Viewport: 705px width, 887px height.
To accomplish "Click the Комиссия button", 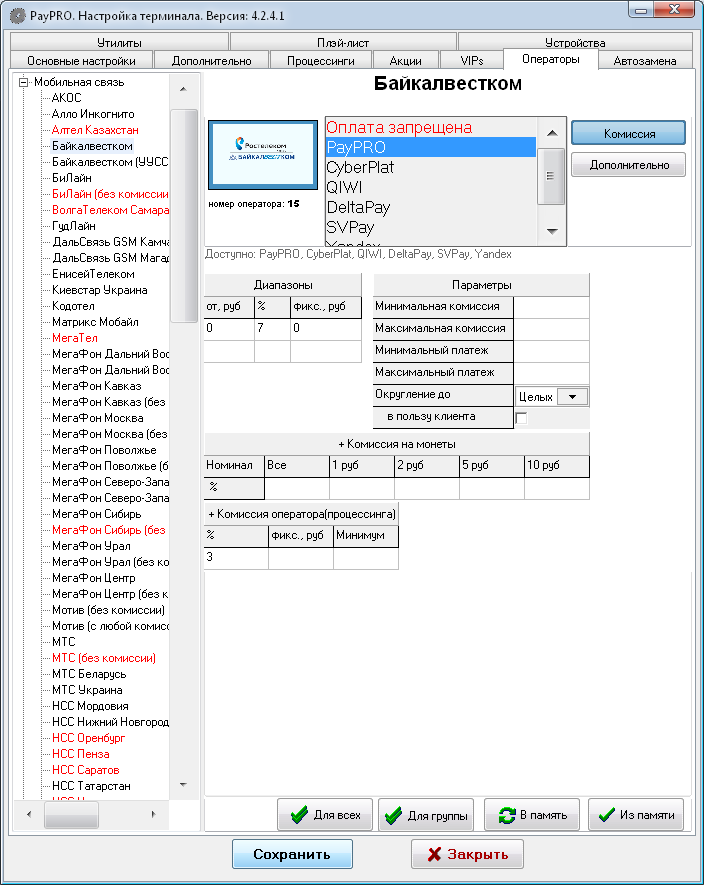I will [x=628, y=133].
